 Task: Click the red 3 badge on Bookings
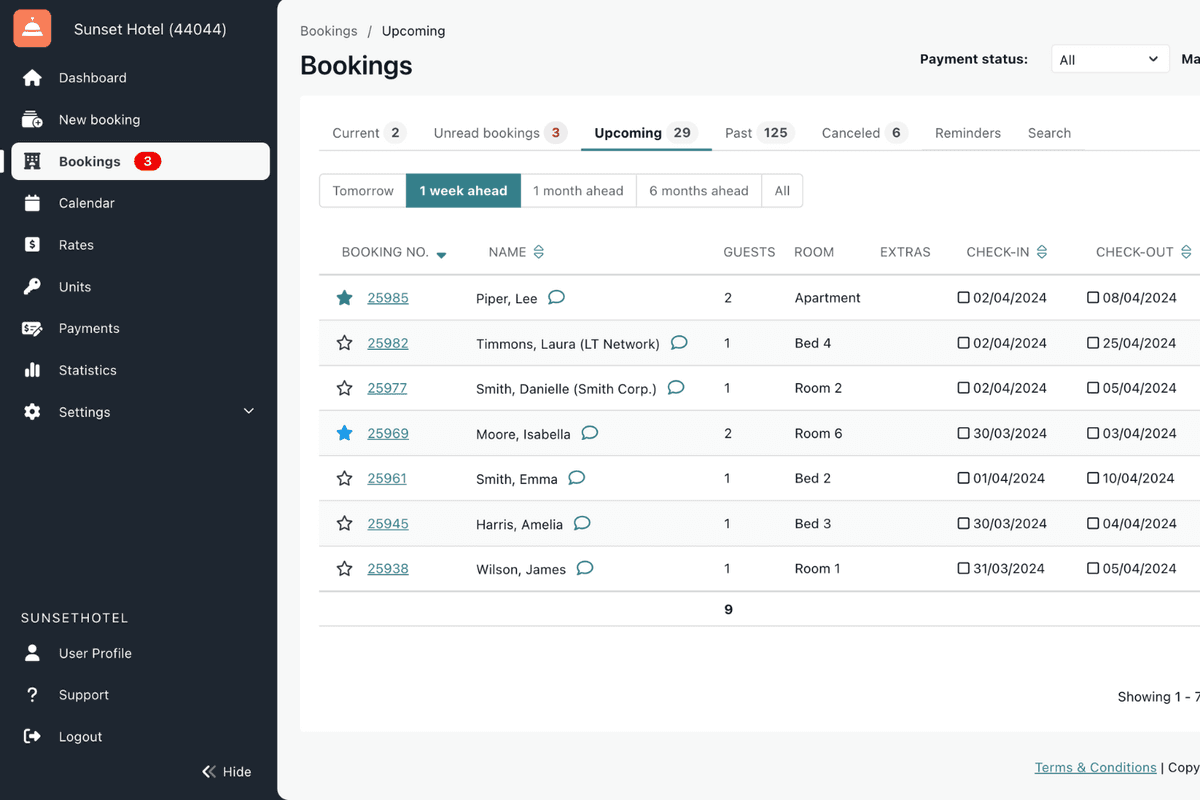click(148, 162)
